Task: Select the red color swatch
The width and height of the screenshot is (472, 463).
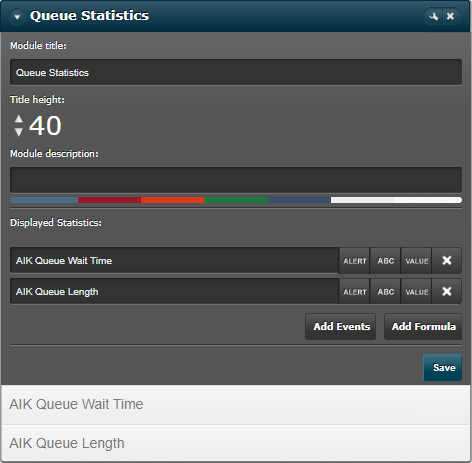Action: (109, 200)
